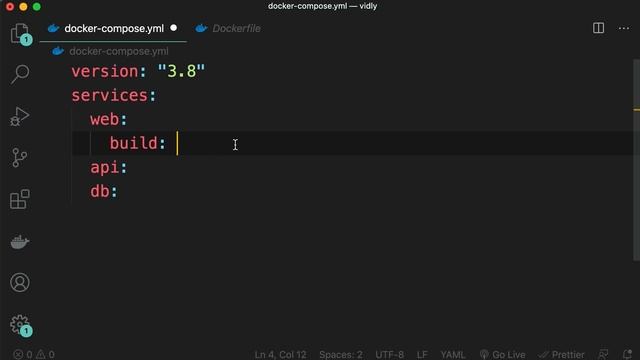Click the yellow minimize window button
The image size is (640, 360).
pos(23,7)
